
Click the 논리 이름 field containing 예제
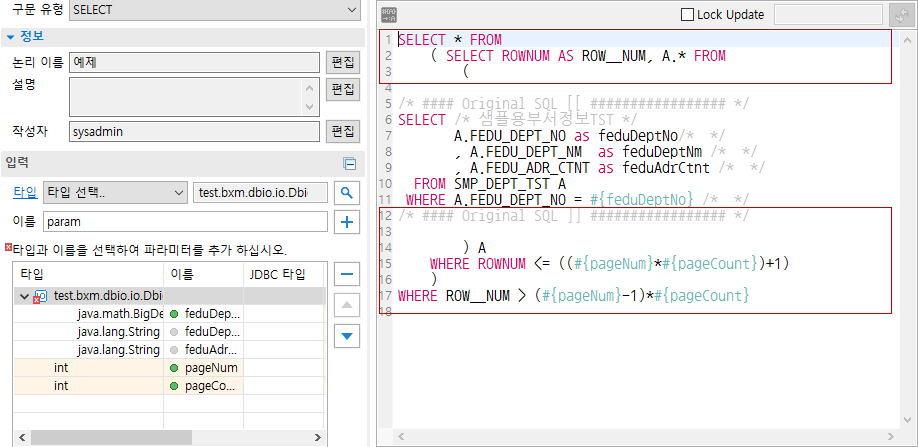pos(194,62)
